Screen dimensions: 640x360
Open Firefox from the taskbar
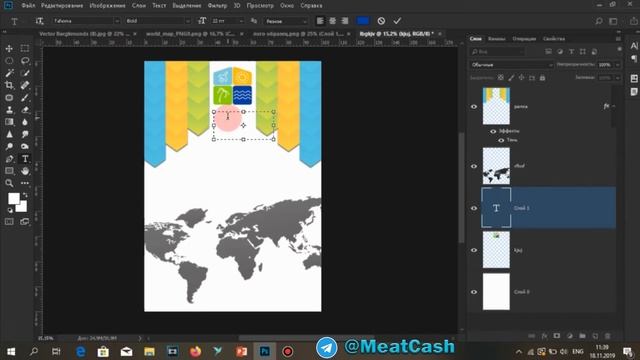click(x=196, y=351)
